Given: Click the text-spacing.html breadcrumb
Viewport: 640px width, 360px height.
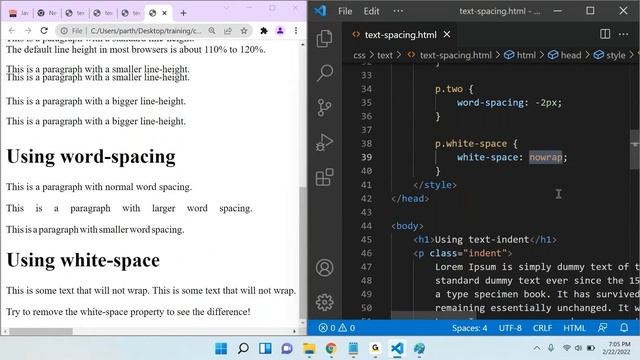Looking at the screenshot, I should (x=456, y=55).
